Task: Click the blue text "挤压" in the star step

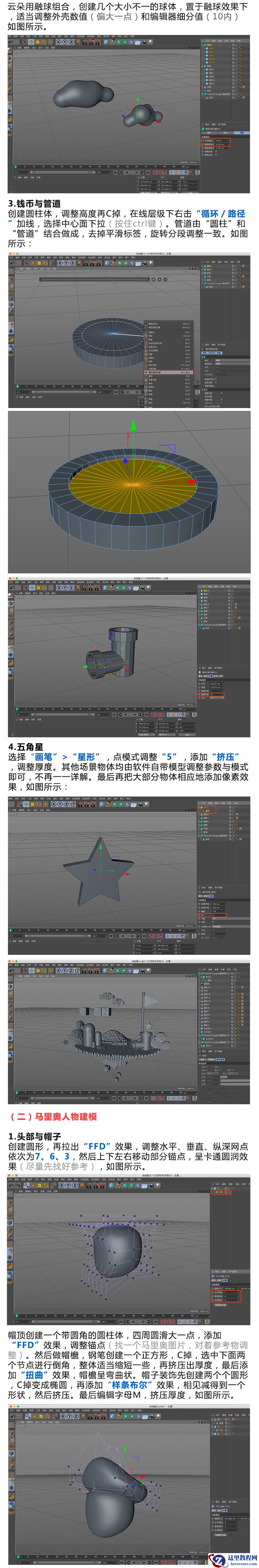Action: point(226,757)
